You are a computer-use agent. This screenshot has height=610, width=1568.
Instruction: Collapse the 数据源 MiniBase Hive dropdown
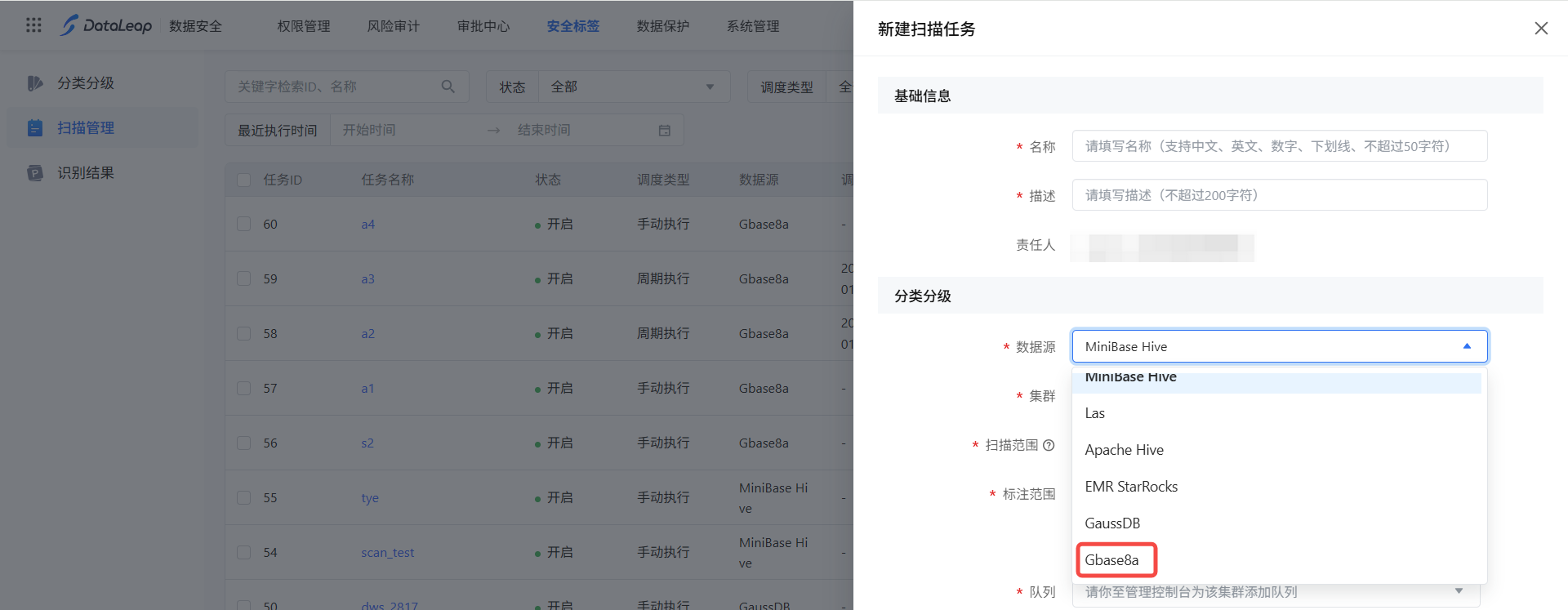pos(1280,346)
